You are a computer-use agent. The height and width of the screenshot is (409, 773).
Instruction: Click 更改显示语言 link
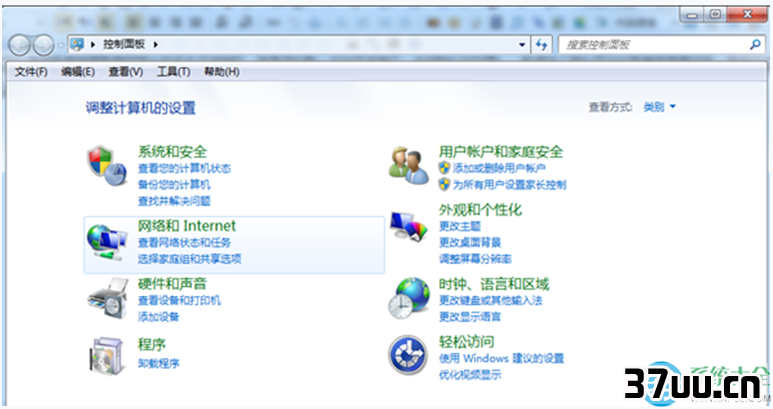point(470,316)
